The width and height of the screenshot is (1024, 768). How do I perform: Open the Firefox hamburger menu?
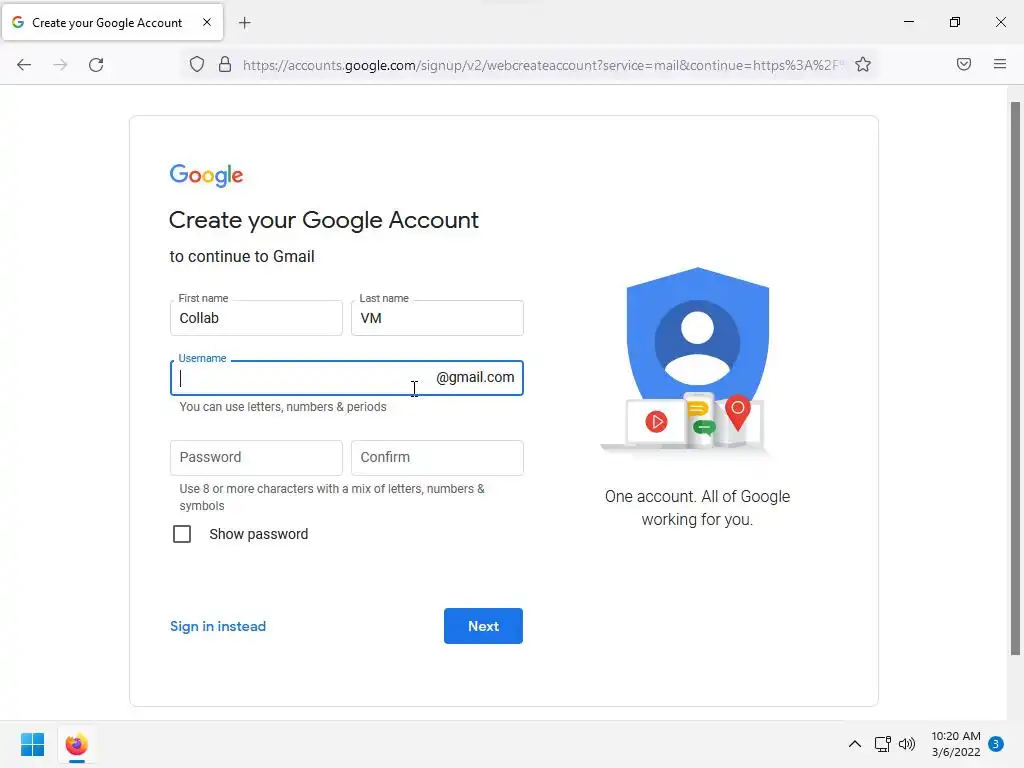tap(1000, 64)
